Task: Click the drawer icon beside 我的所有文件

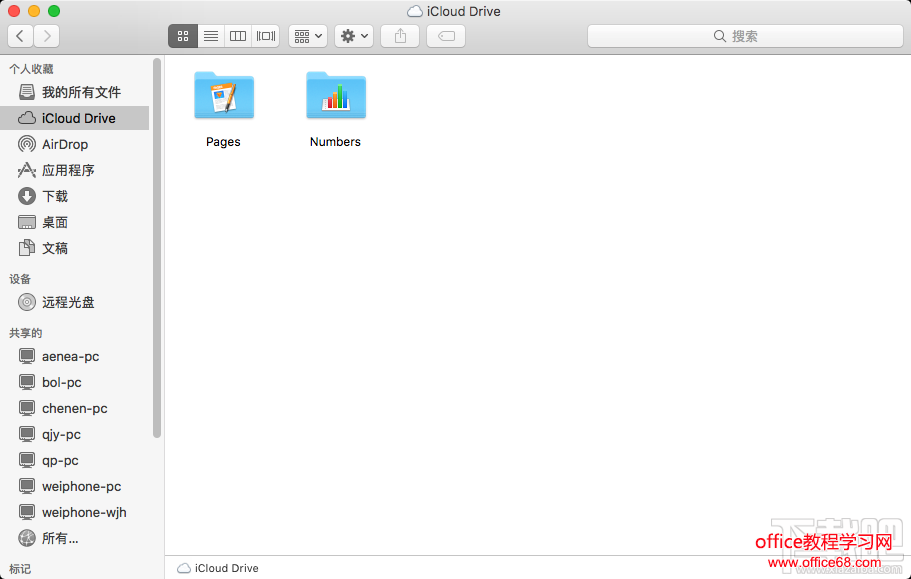Action: click(x=27, y=92)
